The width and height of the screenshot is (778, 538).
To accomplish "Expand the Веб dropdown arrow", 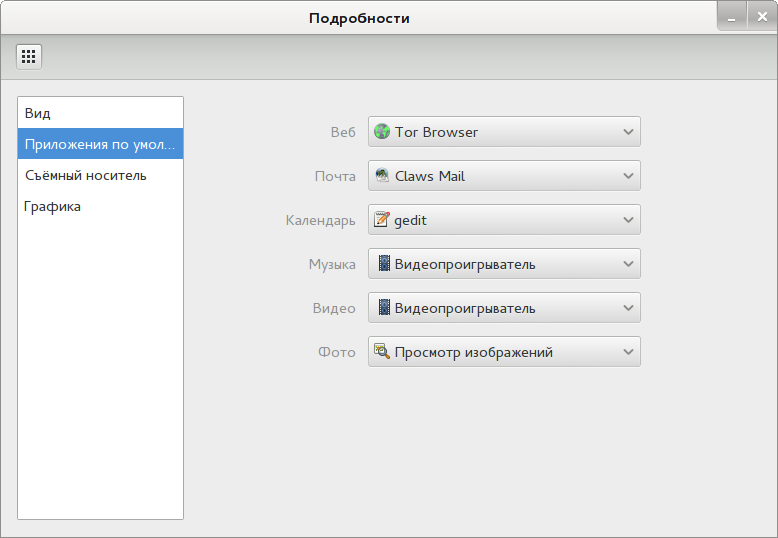I will pyautogui.click(x=628, y=132).
